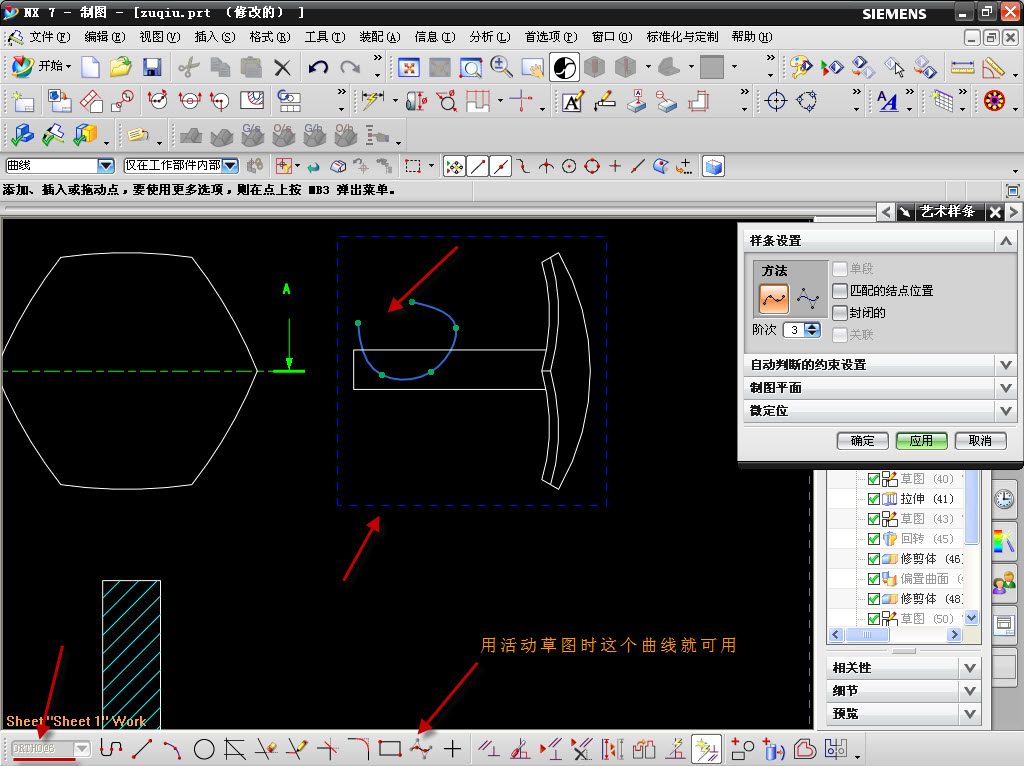The width and height of the screenshot is (1024, 766).
Task: Open the 格式 menu
Action: tap(269, 37)
